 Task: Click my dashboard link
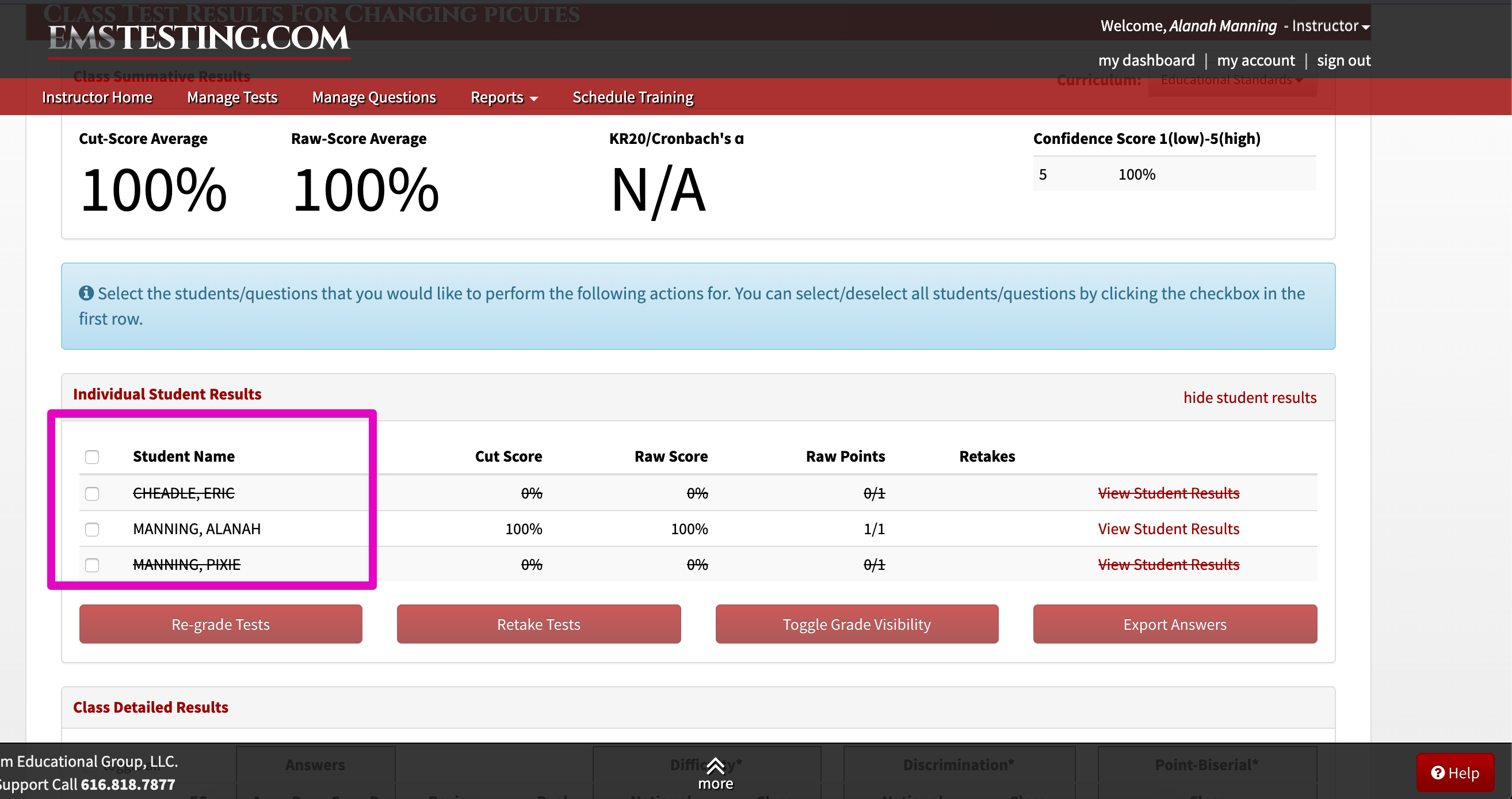pyautogui.click(x=1146, y=60)
